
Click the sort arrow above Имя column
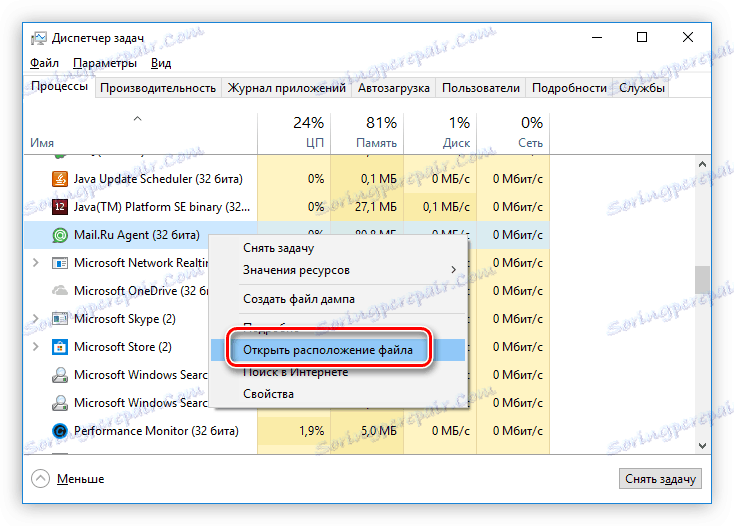[x=137, y=119]
